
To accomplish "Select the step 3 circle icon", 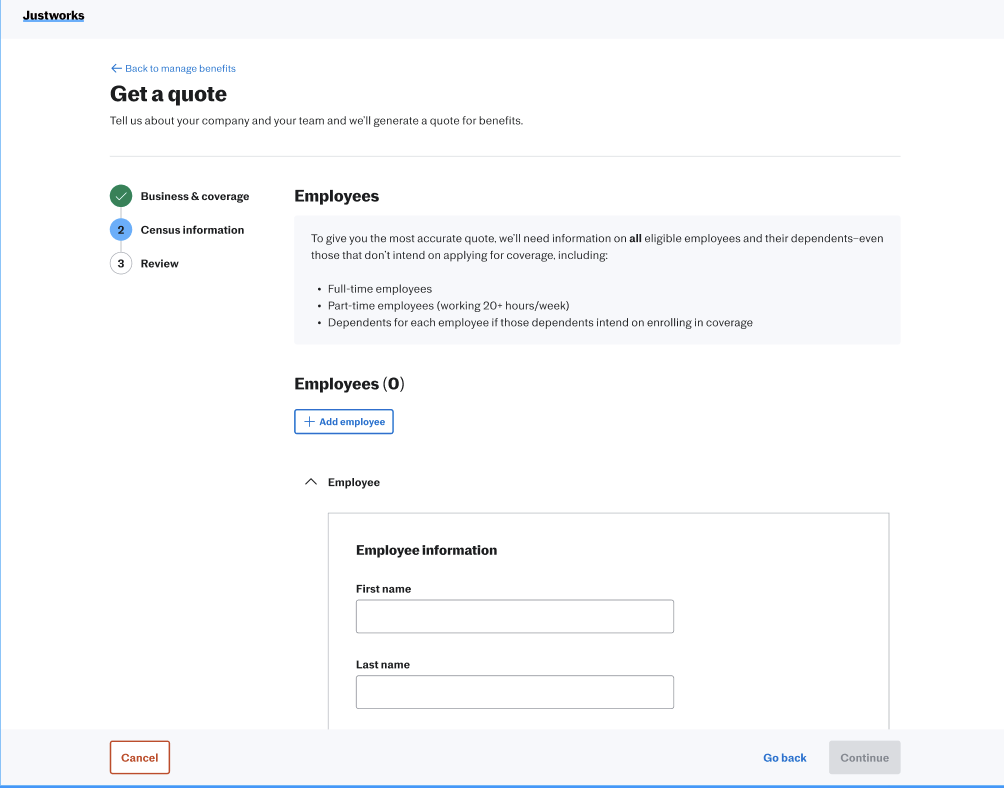I will [121, 264].
